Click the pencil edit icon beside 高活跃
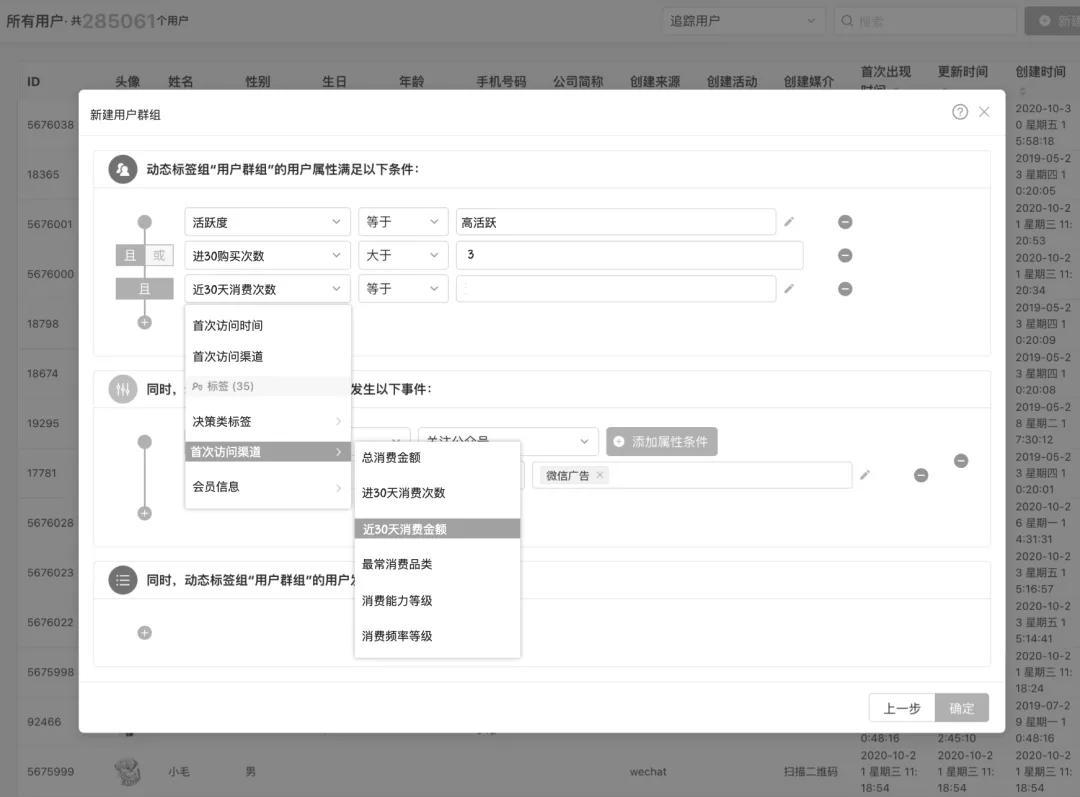The width and height of the screenshot is (1080, 797). pyautogui.click(x=789, y=221)
